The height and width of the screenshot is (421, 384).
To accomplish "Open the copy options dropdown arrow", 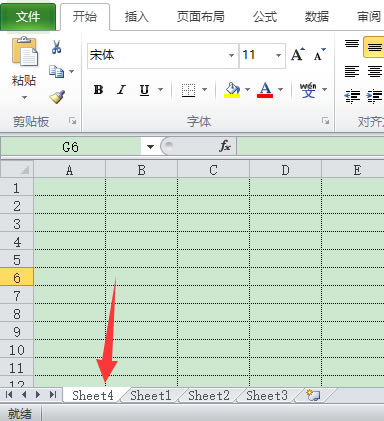I will 71,71.
